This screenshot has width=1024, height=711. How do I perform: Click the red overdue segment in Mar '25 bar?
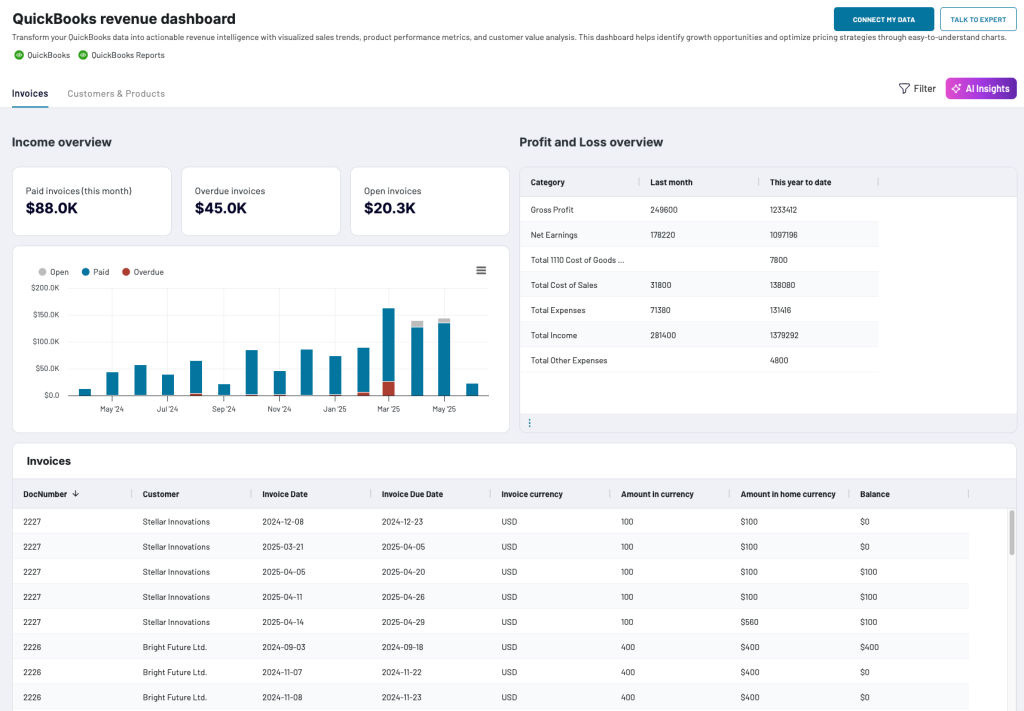coord(389,388)
